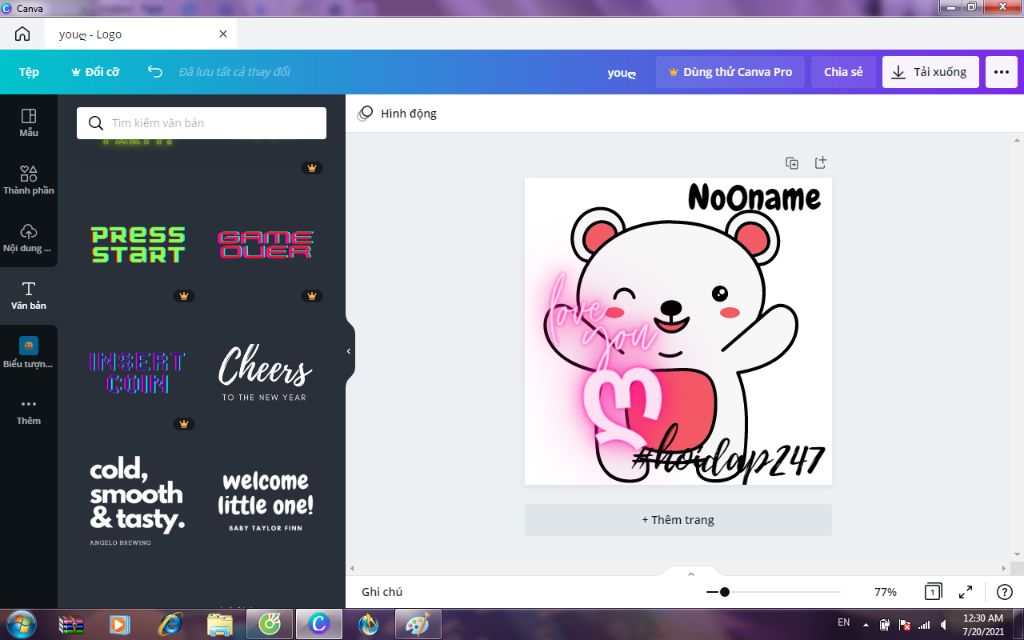Open the Biểu tượng panel

coord(29,353)
